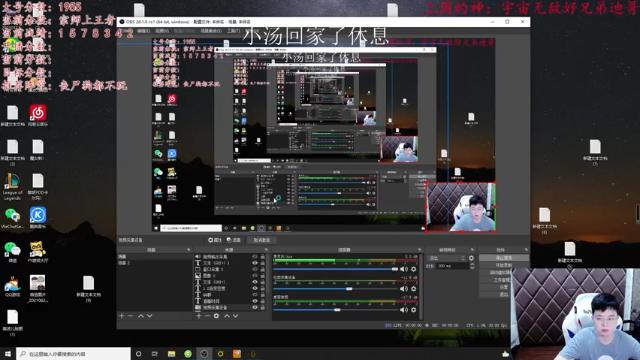Image resolution: width=640 pixels, height=360 pixels.
Task: Adjust transition duration stepper arrows
Action: click(x=472, y=266)
